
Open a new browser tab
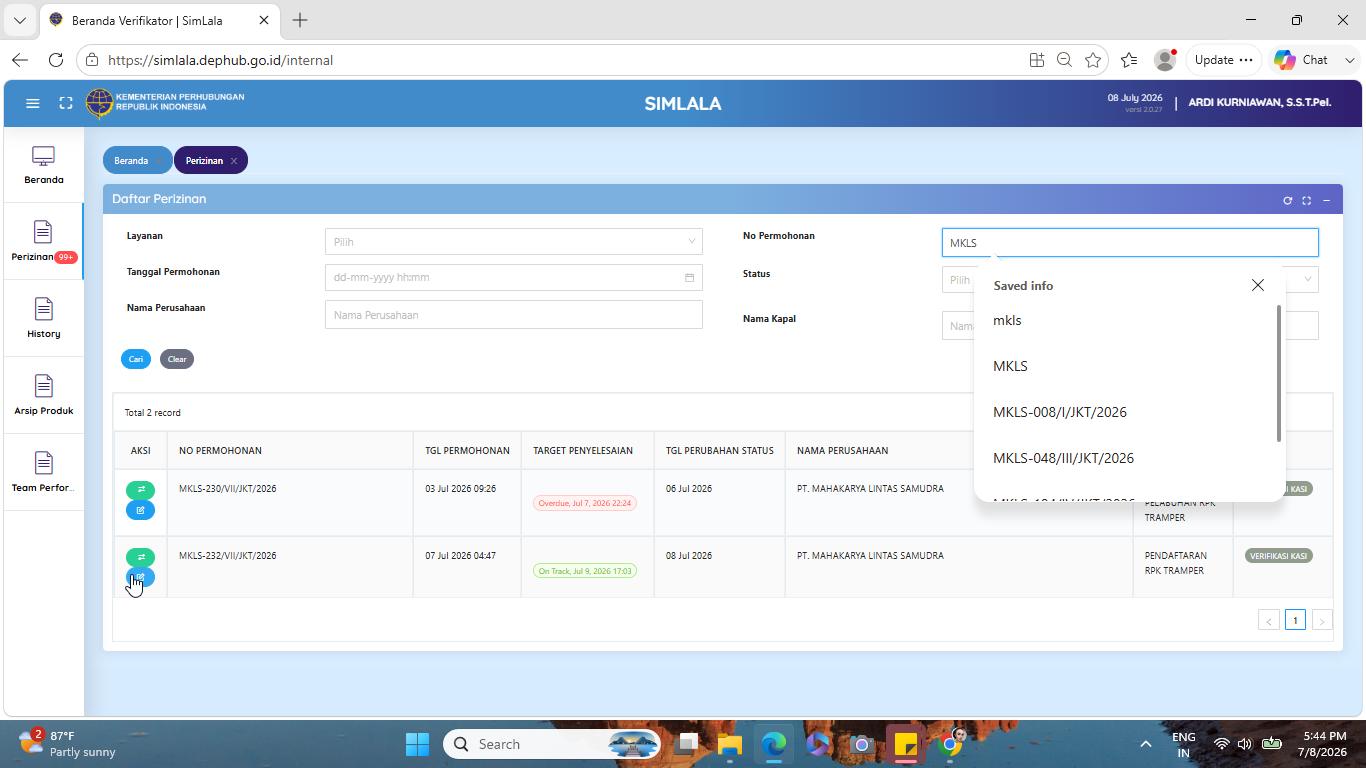(x=300, y=20)
